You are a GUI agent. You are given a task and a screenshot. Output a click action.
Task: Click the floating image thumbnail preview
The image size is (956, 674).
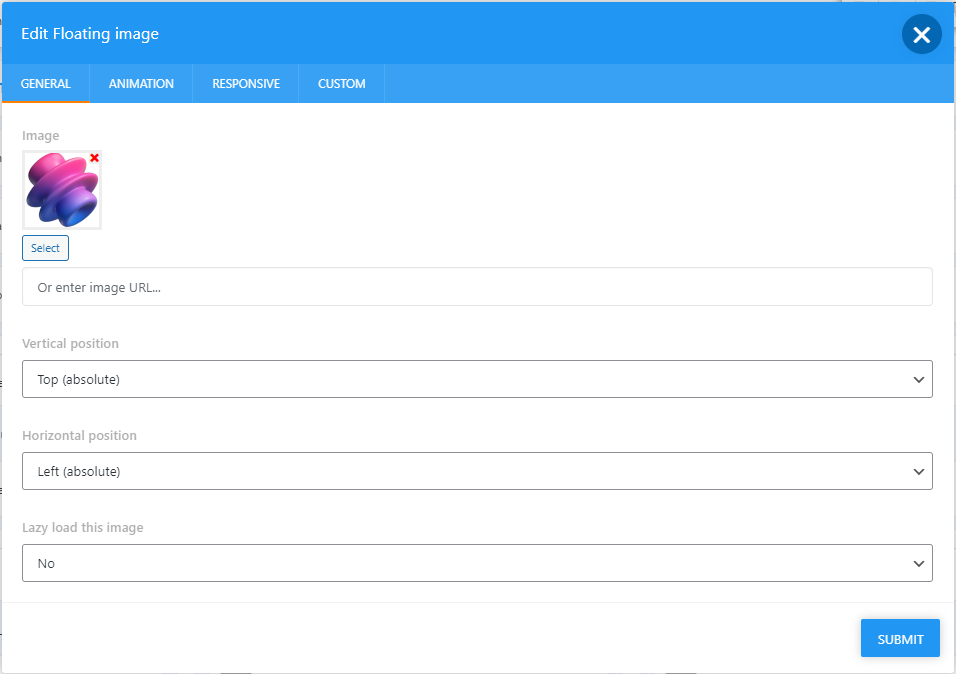point(62,190)
